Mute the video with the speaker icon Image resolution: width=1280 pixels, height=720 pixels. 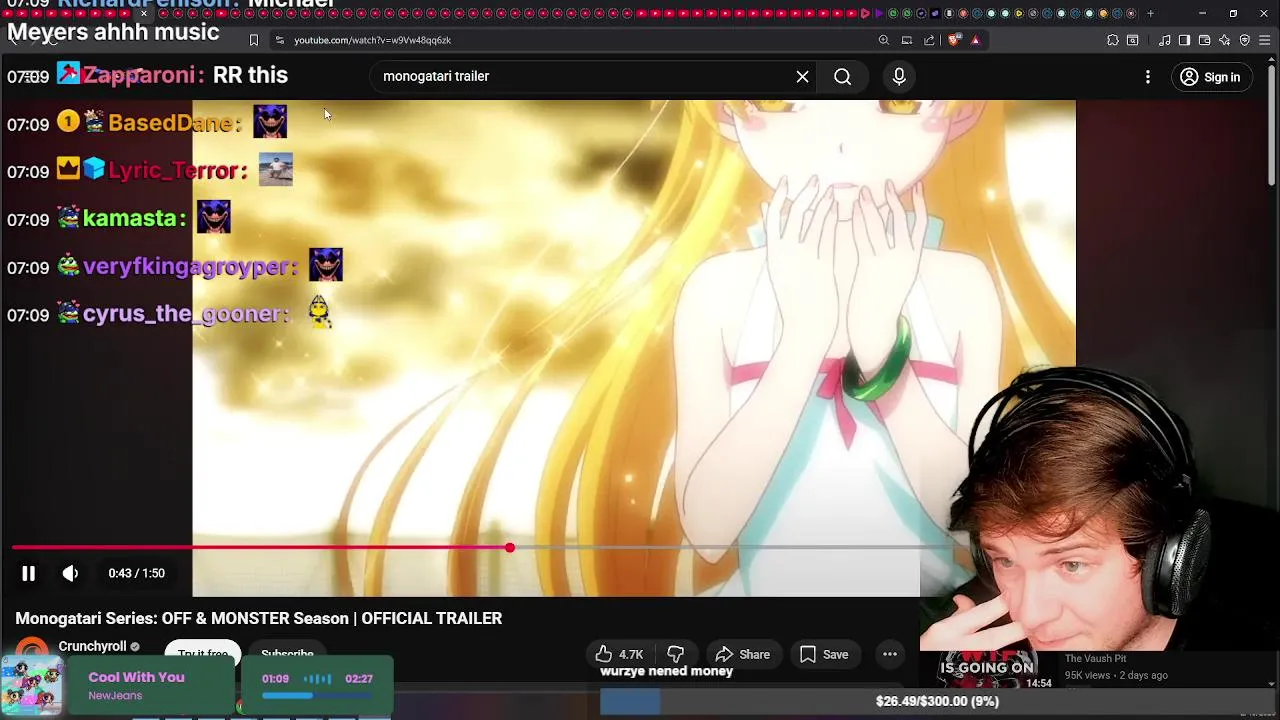coord(70,573)
